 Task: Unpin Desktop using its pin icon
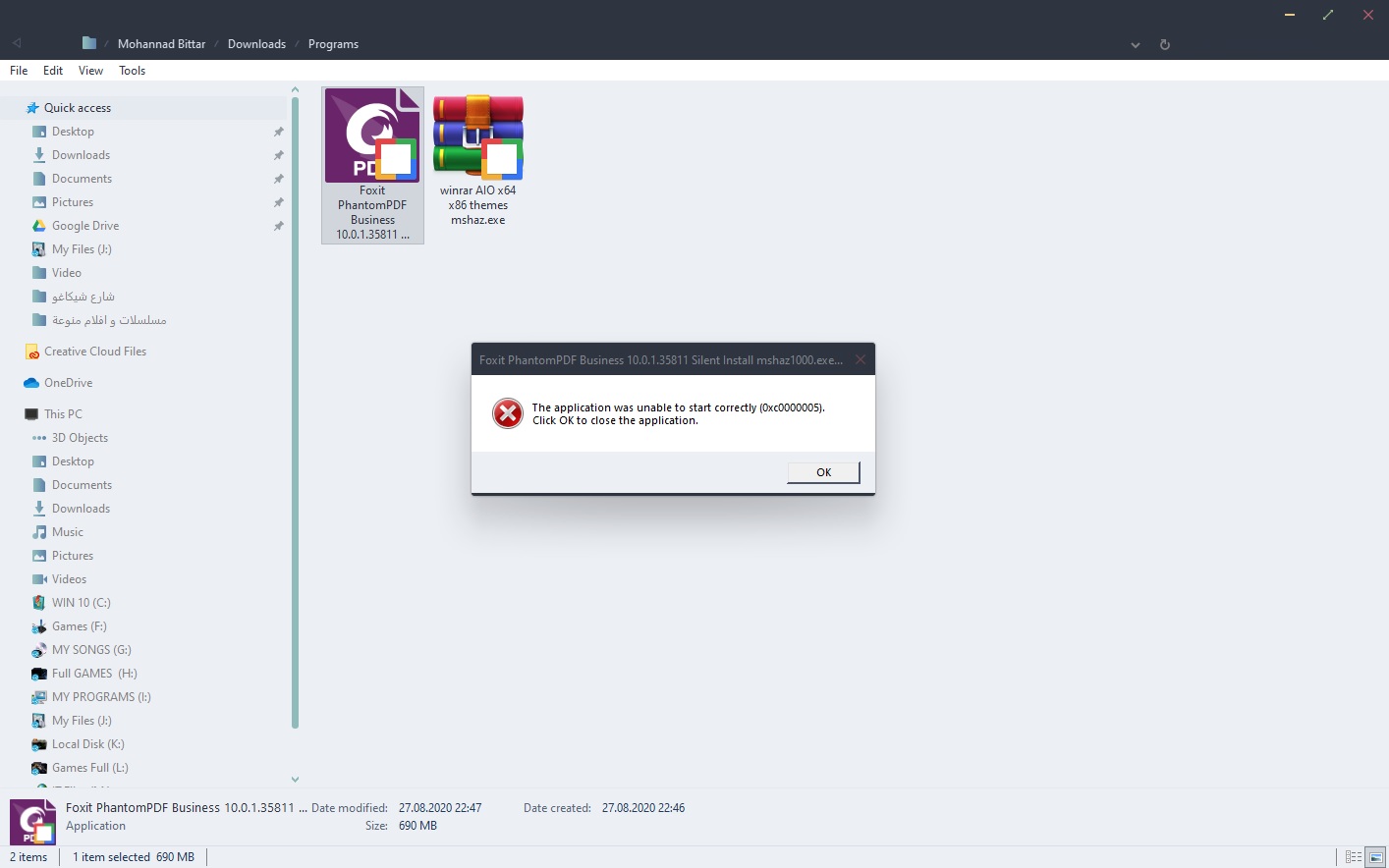(x=279, y=132)
